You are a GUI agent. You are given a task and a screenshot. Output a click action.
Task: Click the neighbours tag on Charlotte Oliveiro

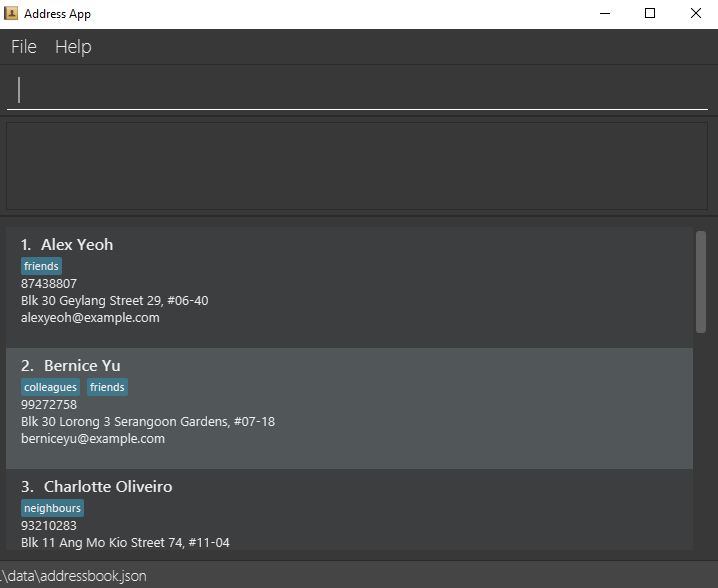click(52, 509)
